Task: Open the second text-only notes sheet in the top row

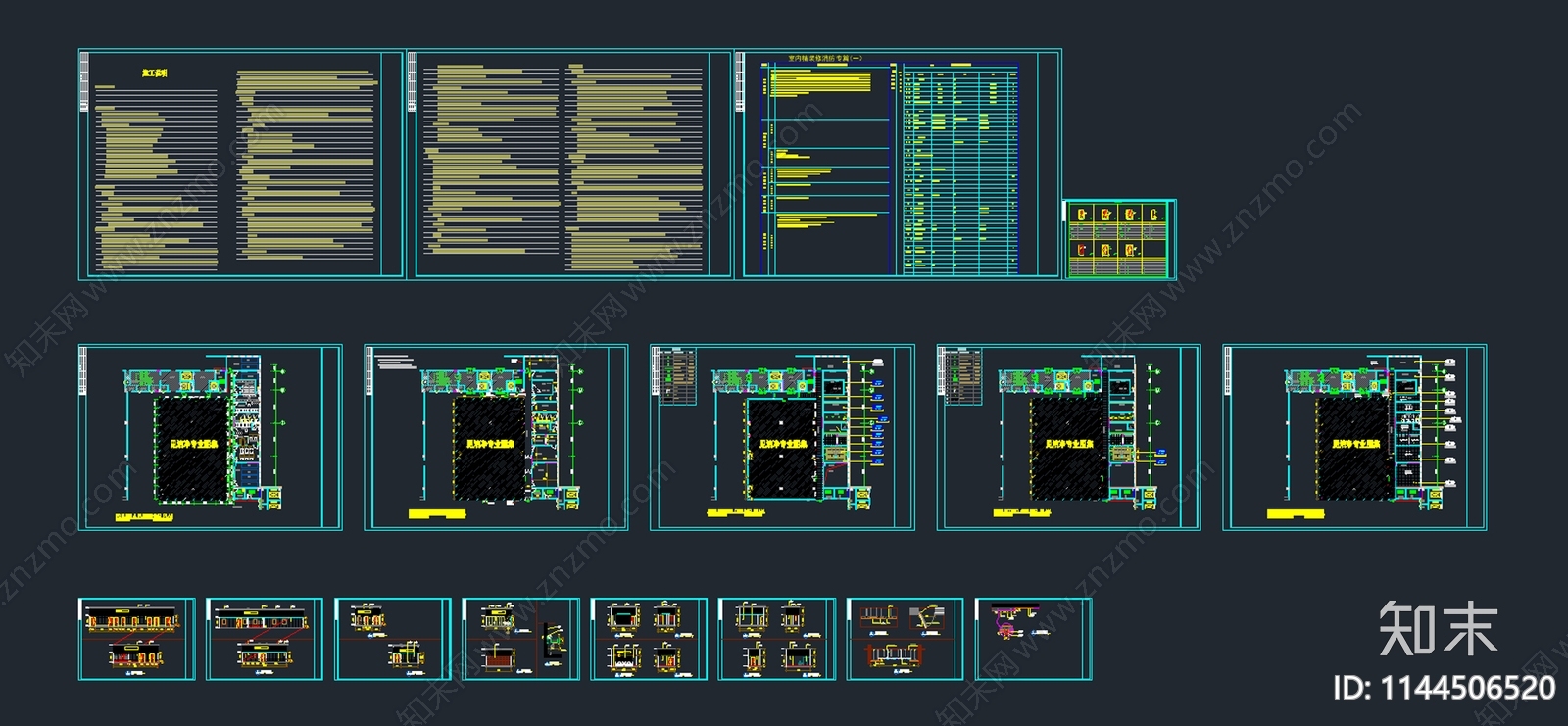Action: 569,165
